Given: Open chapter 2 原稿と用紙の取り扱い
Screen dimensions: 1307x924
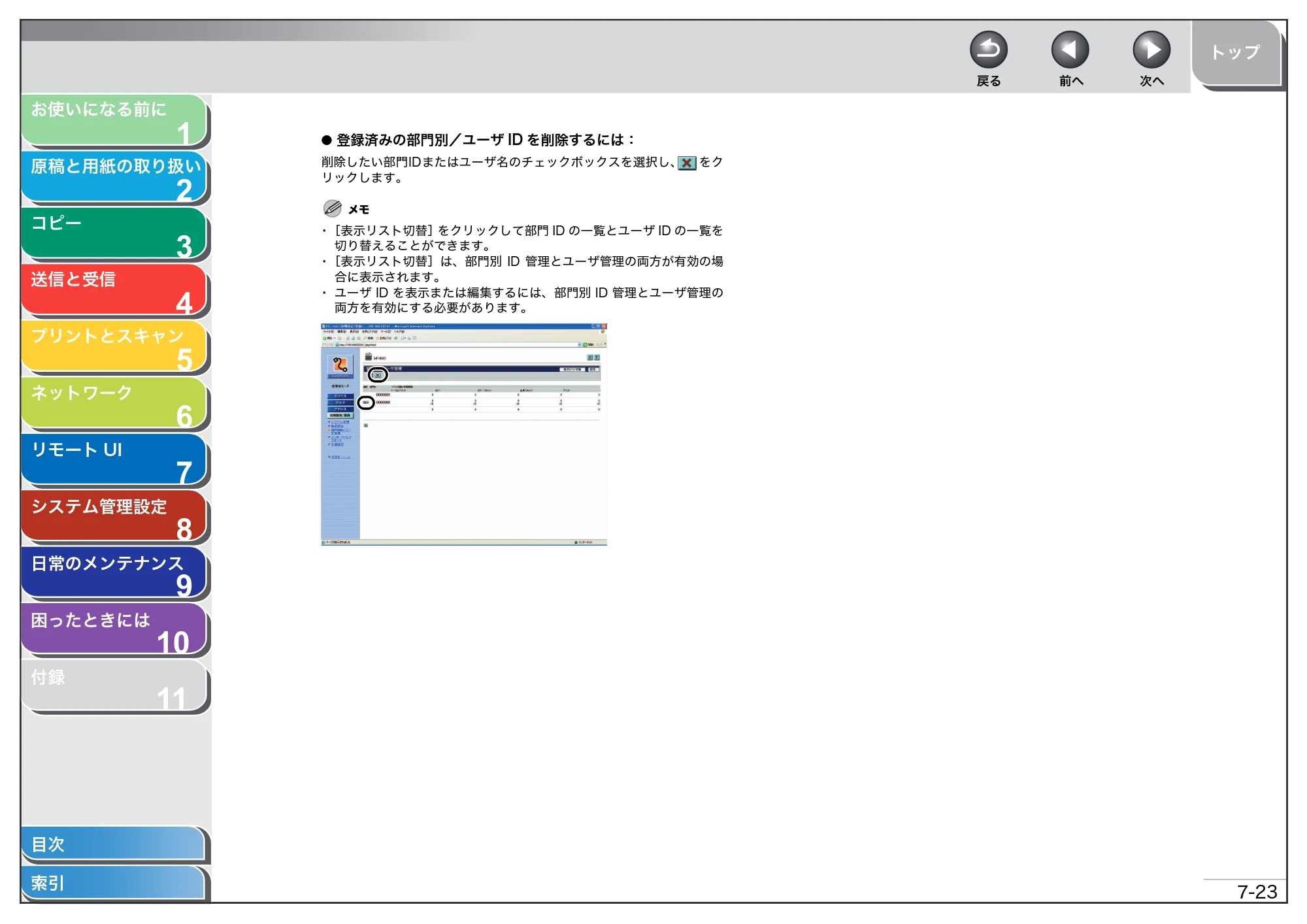Looking at the screenshot, I should 114,177.
